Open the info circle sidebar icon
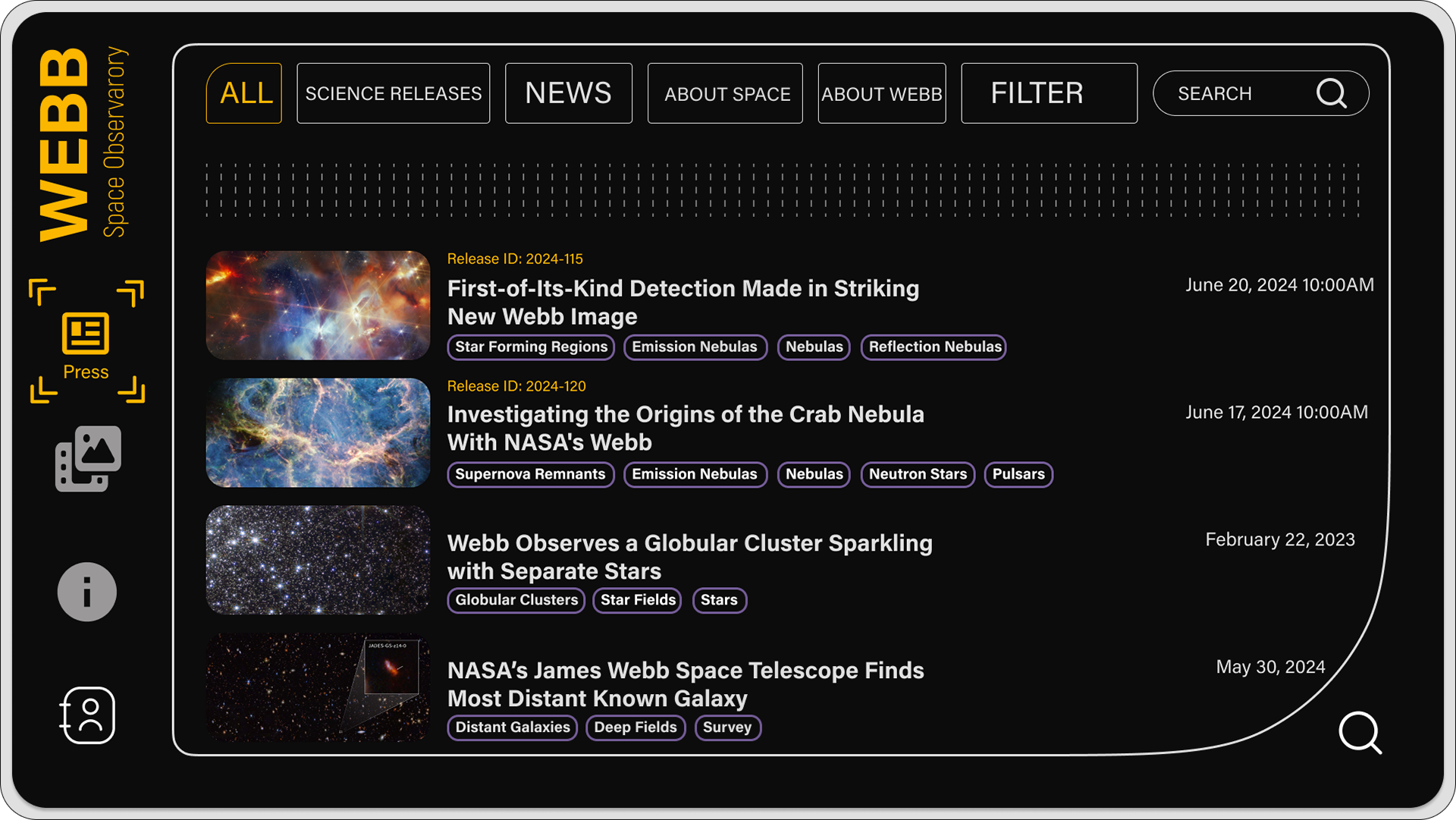 click(87, 592)
